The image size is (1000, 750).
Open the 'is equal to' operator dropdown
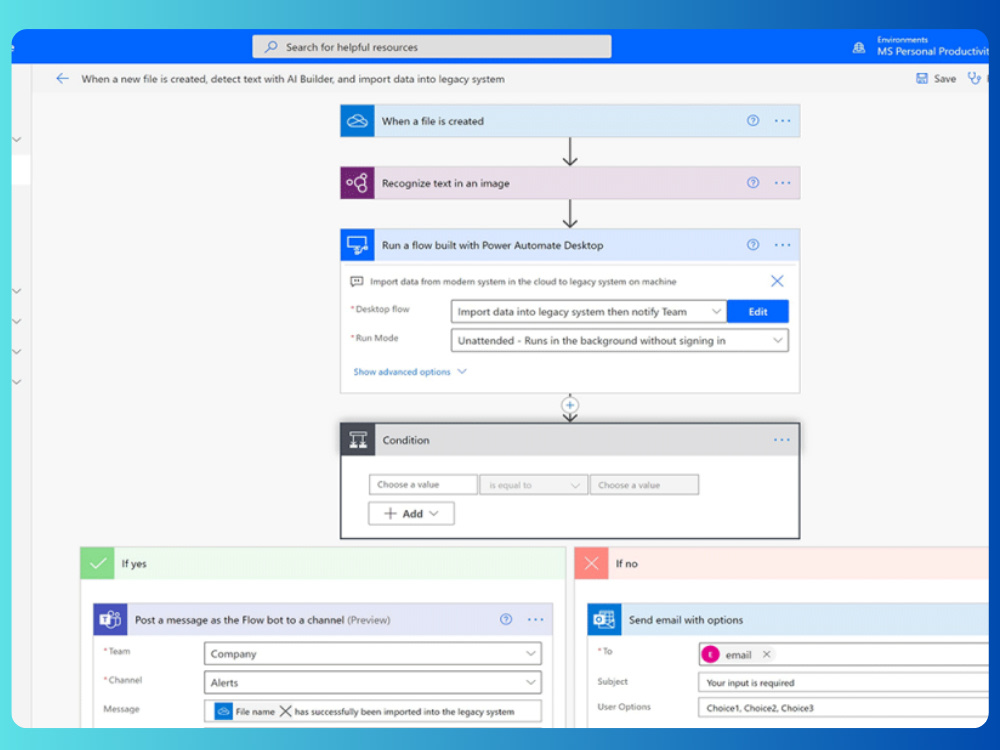point(533,485)
